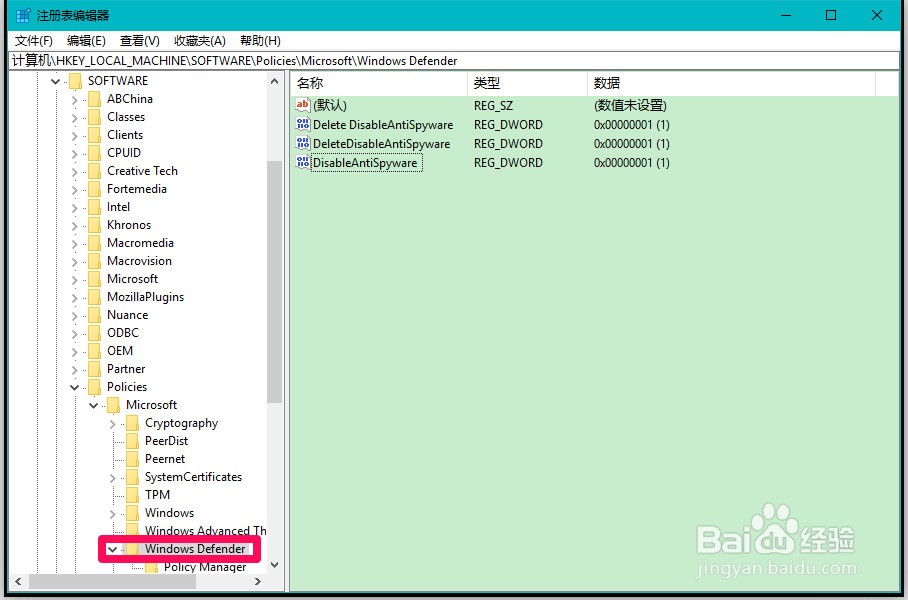Click the registry path address bar
The width and height of the screenshot is (908, 600).
coord(454,60)
